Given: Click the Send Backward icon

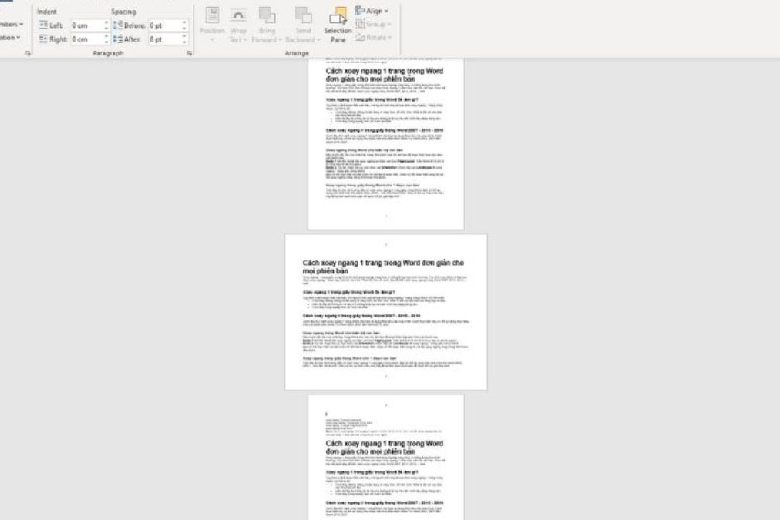Looking at the screenshot, I should point(303,16).
